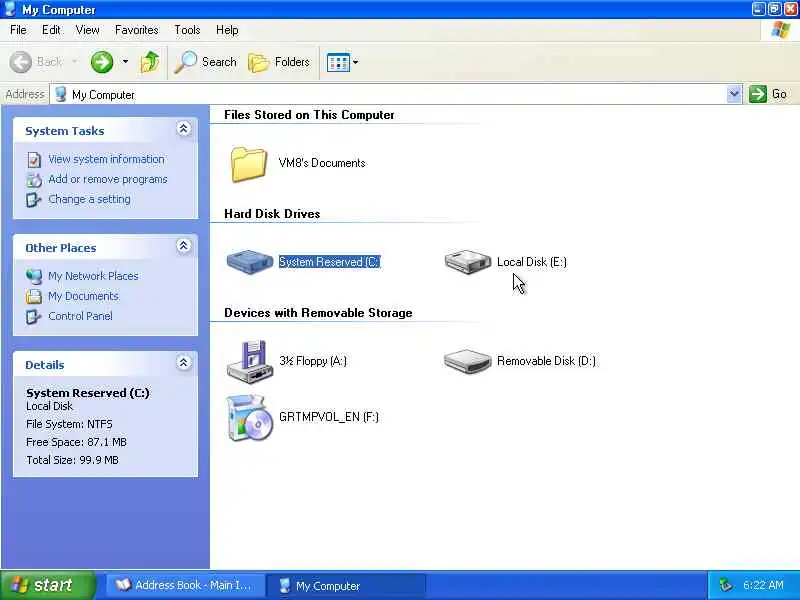Go up one folder level icon
This screenshot has width=800, height=600.
click(150, 62)
